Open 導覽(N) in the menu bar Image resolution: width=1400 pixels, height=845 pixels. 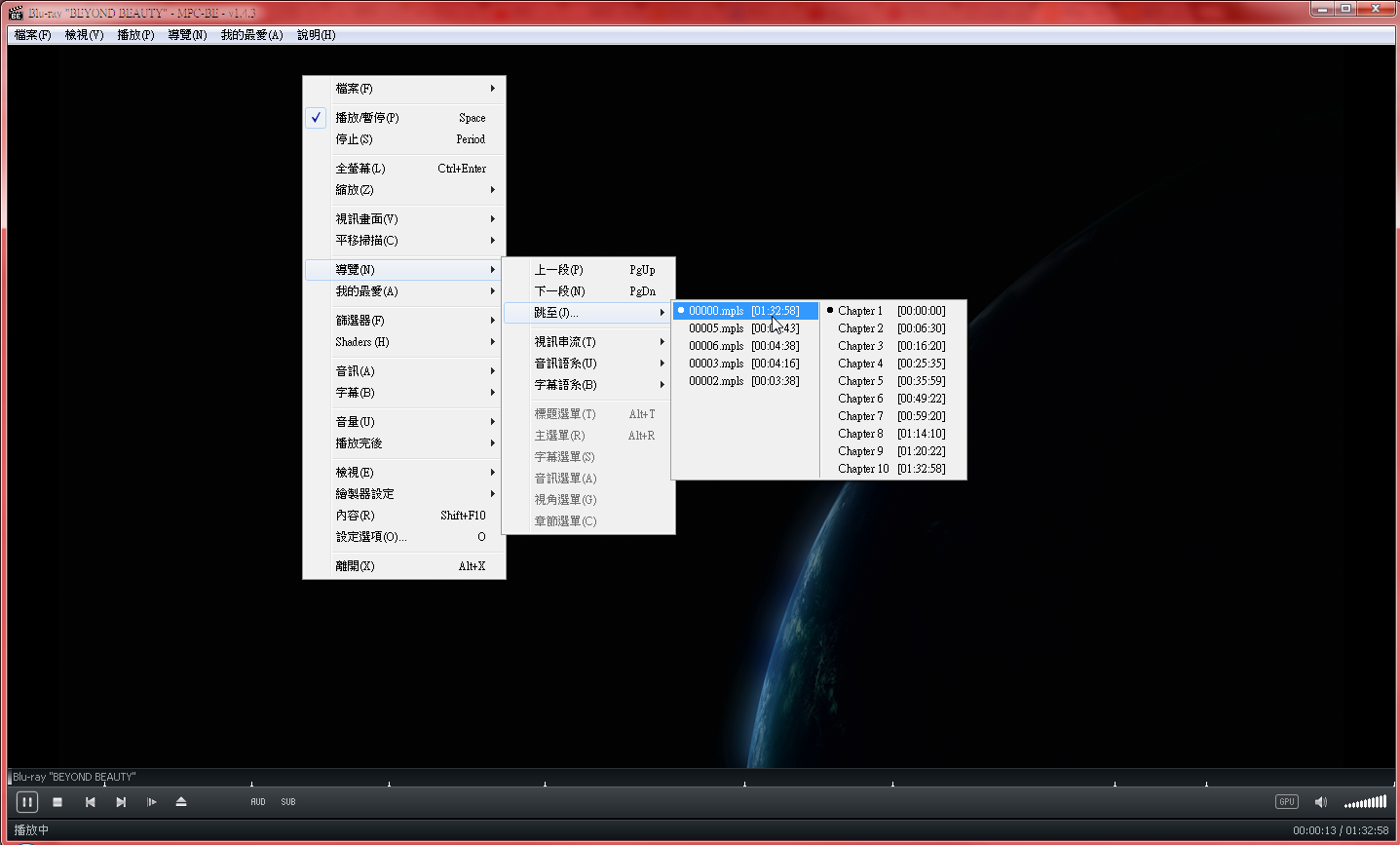187,35
